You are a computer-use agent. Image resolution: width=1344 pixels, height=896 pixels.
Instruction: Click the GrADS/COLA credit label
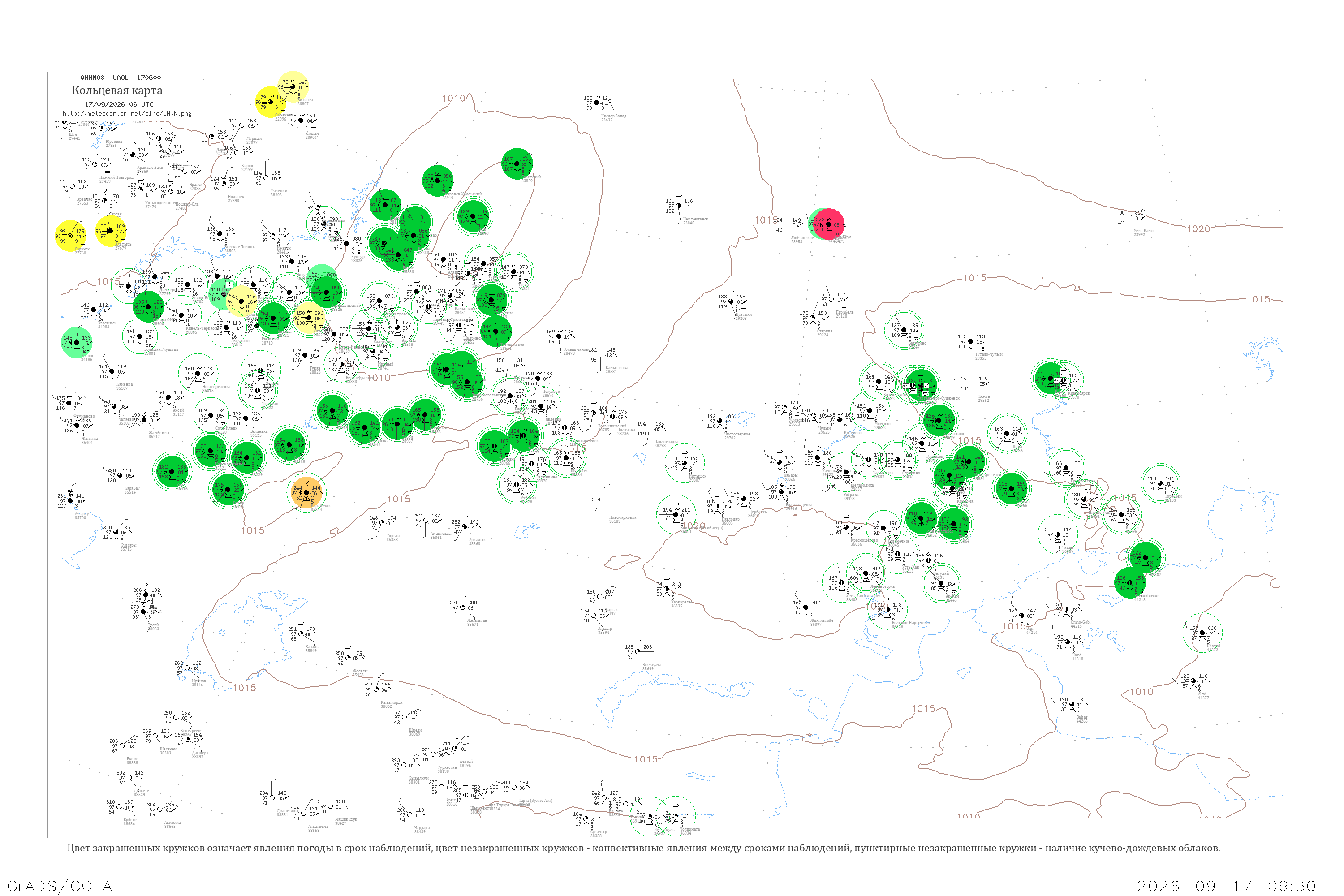(60, 886)
